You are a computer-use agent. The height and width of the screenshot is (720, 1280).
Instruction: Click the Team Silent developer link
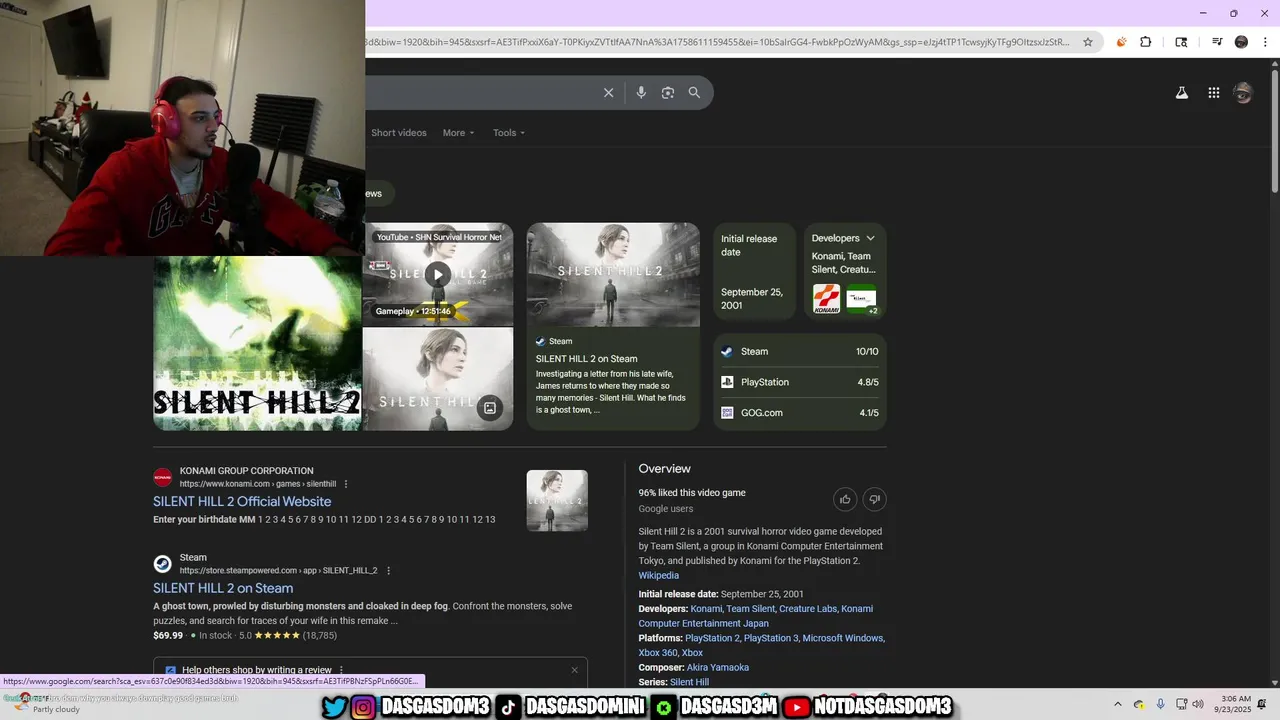coord(750,608)
